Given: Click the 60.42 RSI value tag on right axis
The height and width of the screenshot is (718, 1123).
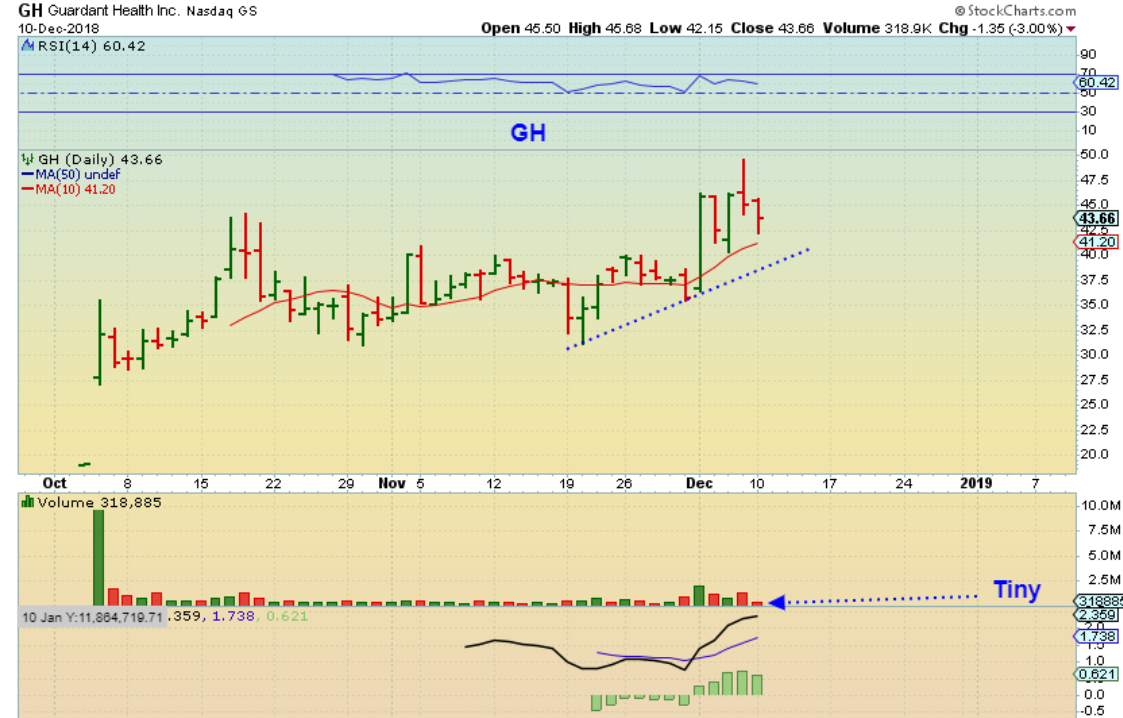Looking at the screenshot, I should 1097,82.
